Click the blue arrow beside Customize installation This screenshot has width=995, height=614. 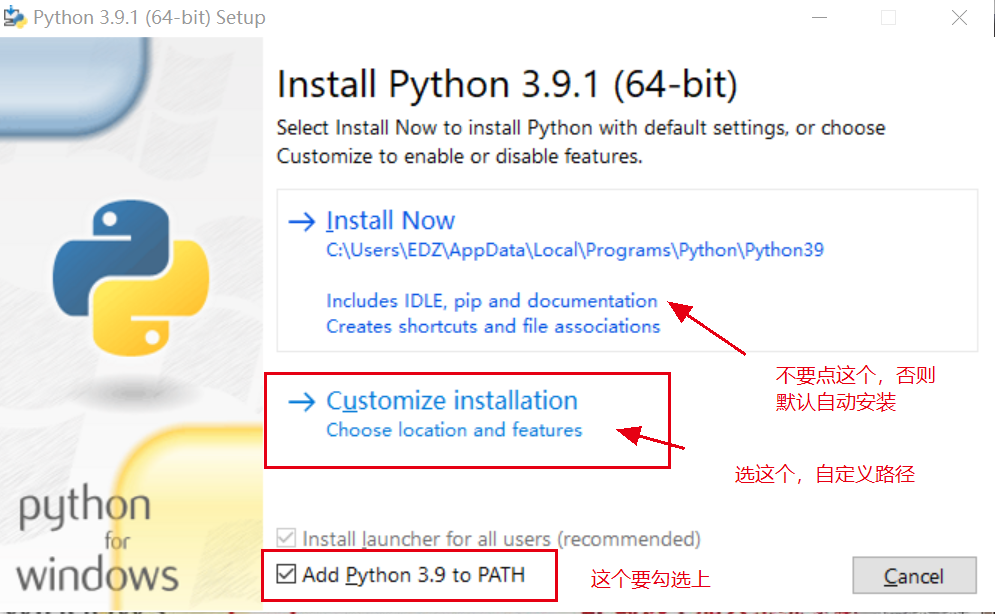[x=302, y=400]
